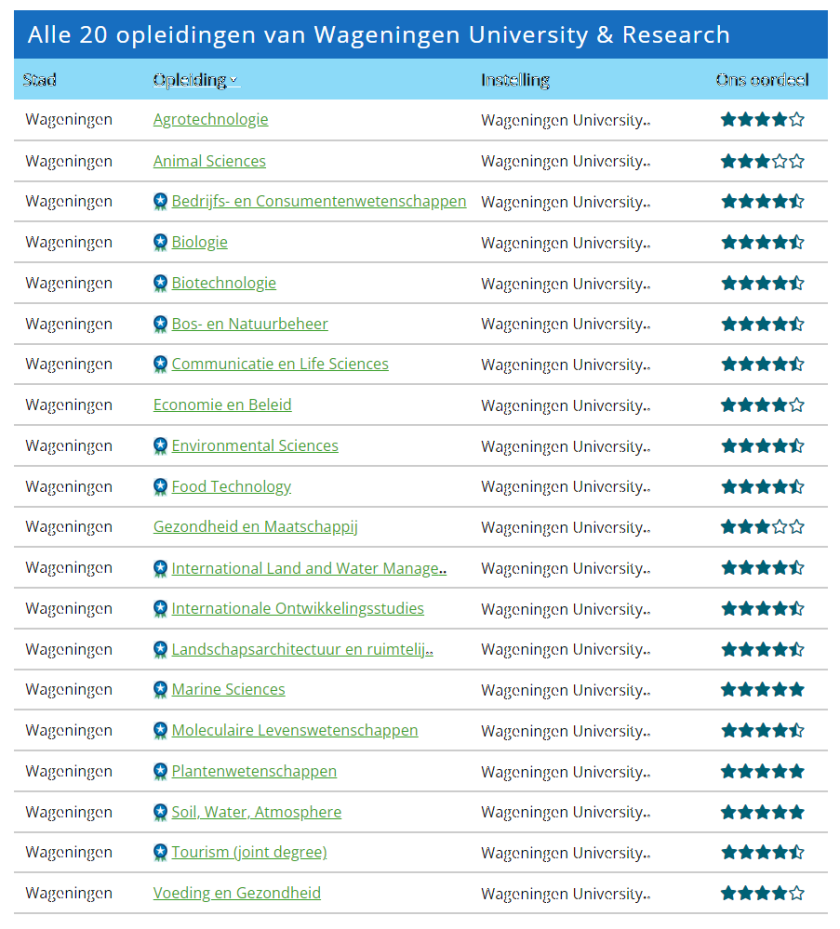Open the Economie en Beleid link
840x929 pixels.
point(222,405)
